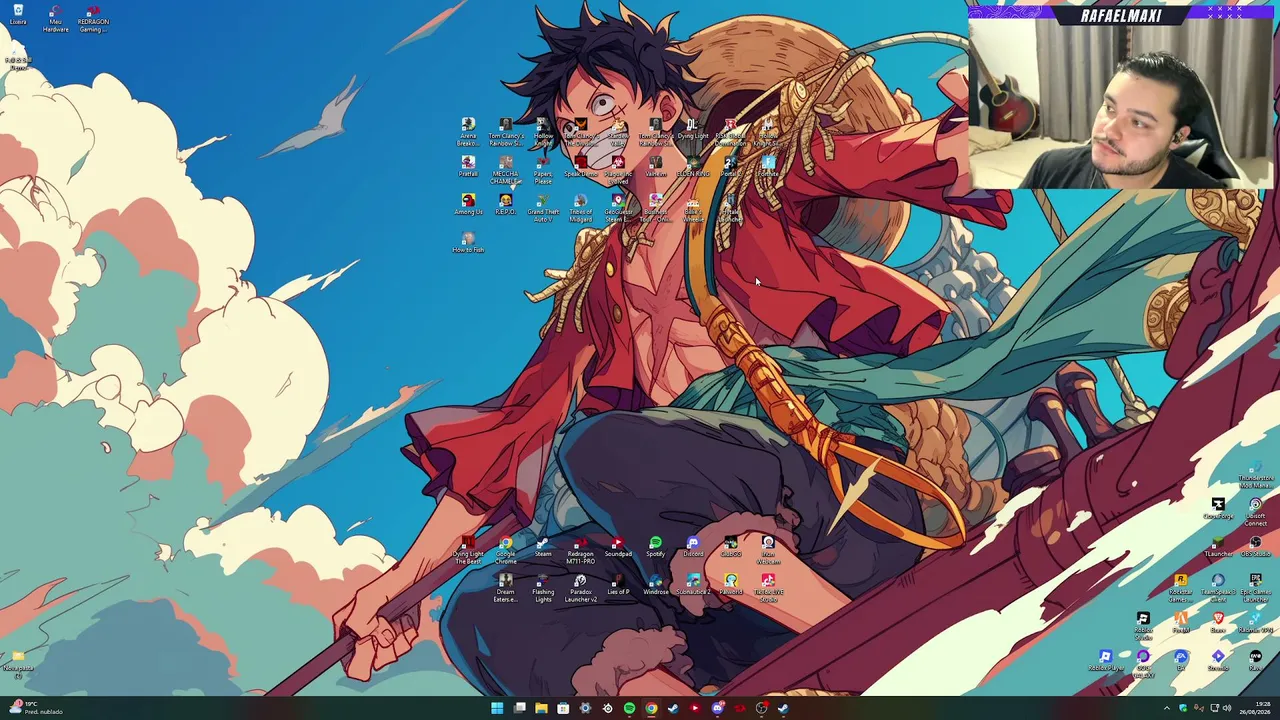Screen dimensions: 1280x720
Task: Open the Stardew Valley desktop shortcut
Action: coord(618,132)
